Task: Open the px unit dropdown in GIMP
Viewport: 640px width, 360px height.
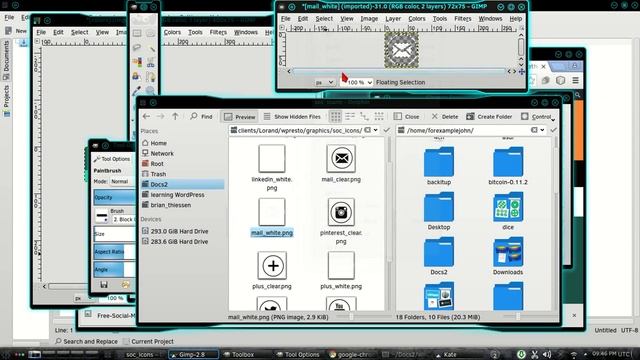Action: (x=325, y=82)
